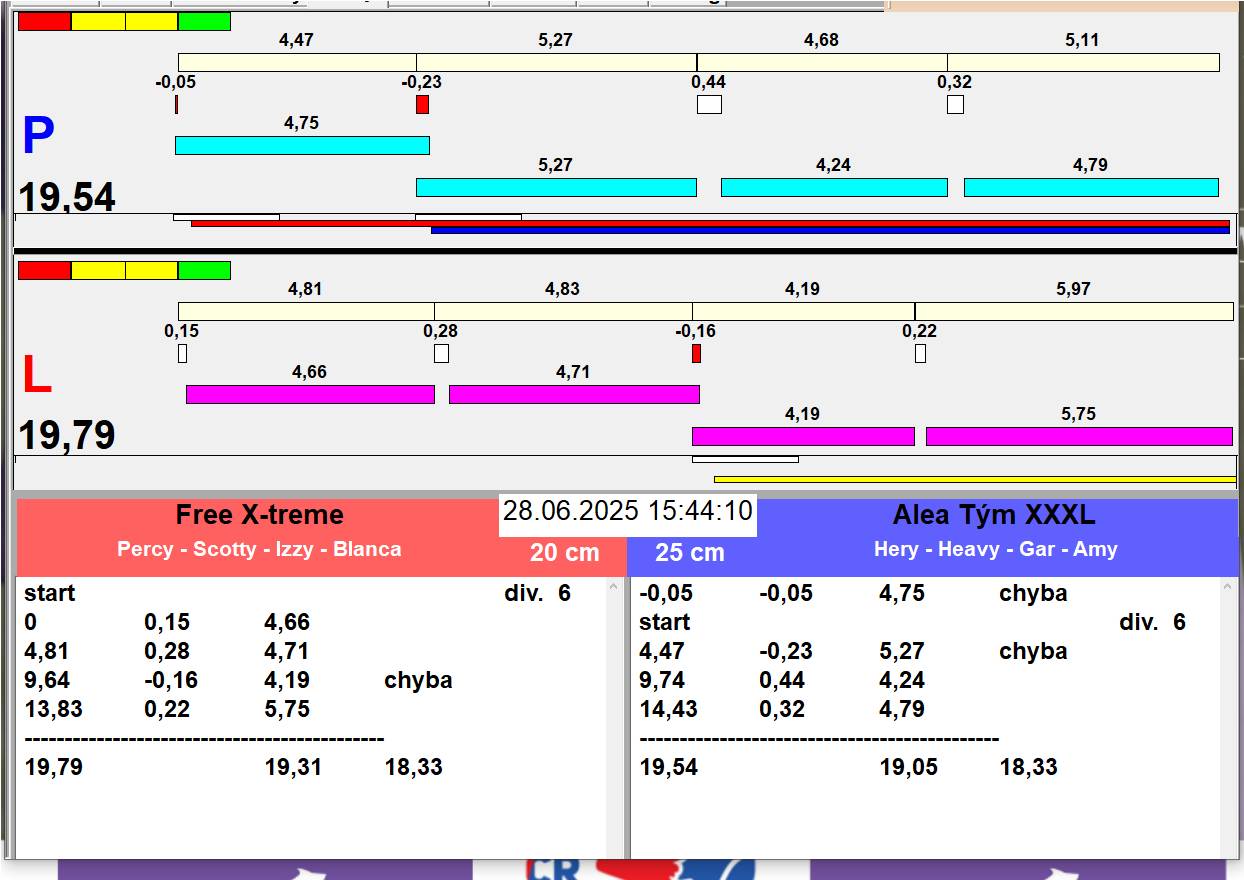Click the 20 cm jump height label
Image resolution: width=1244 pixels, height=880 pixels.
[x=565, y=552]
